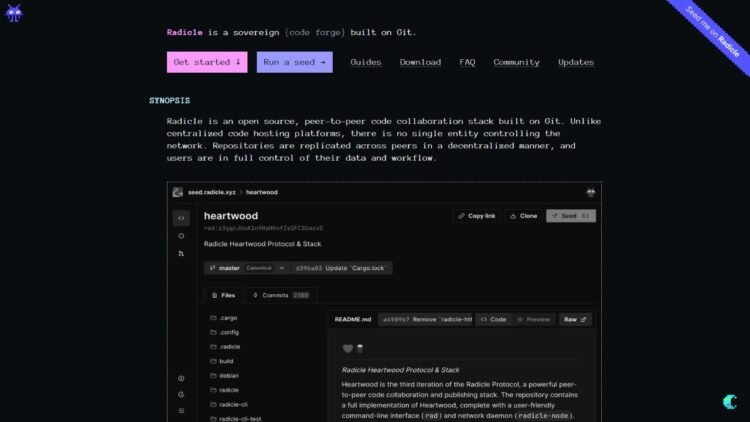Screen dimensions: 750x422
Task: Expand the .radicle folder
Action: (225, 347)
